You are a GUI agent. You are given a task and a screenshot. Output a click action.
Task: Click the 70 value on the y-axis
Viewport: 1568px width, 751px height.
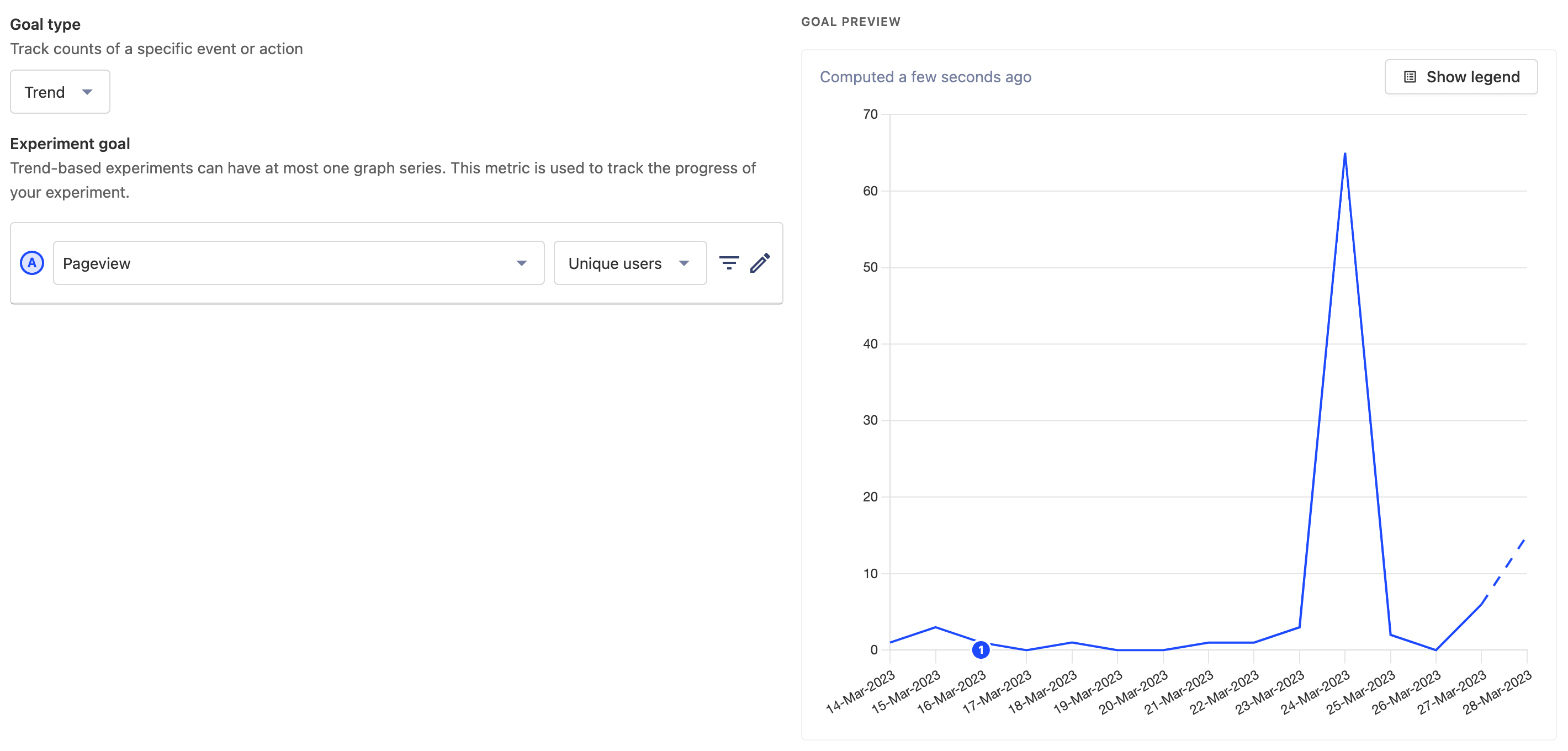coord(871,114)
